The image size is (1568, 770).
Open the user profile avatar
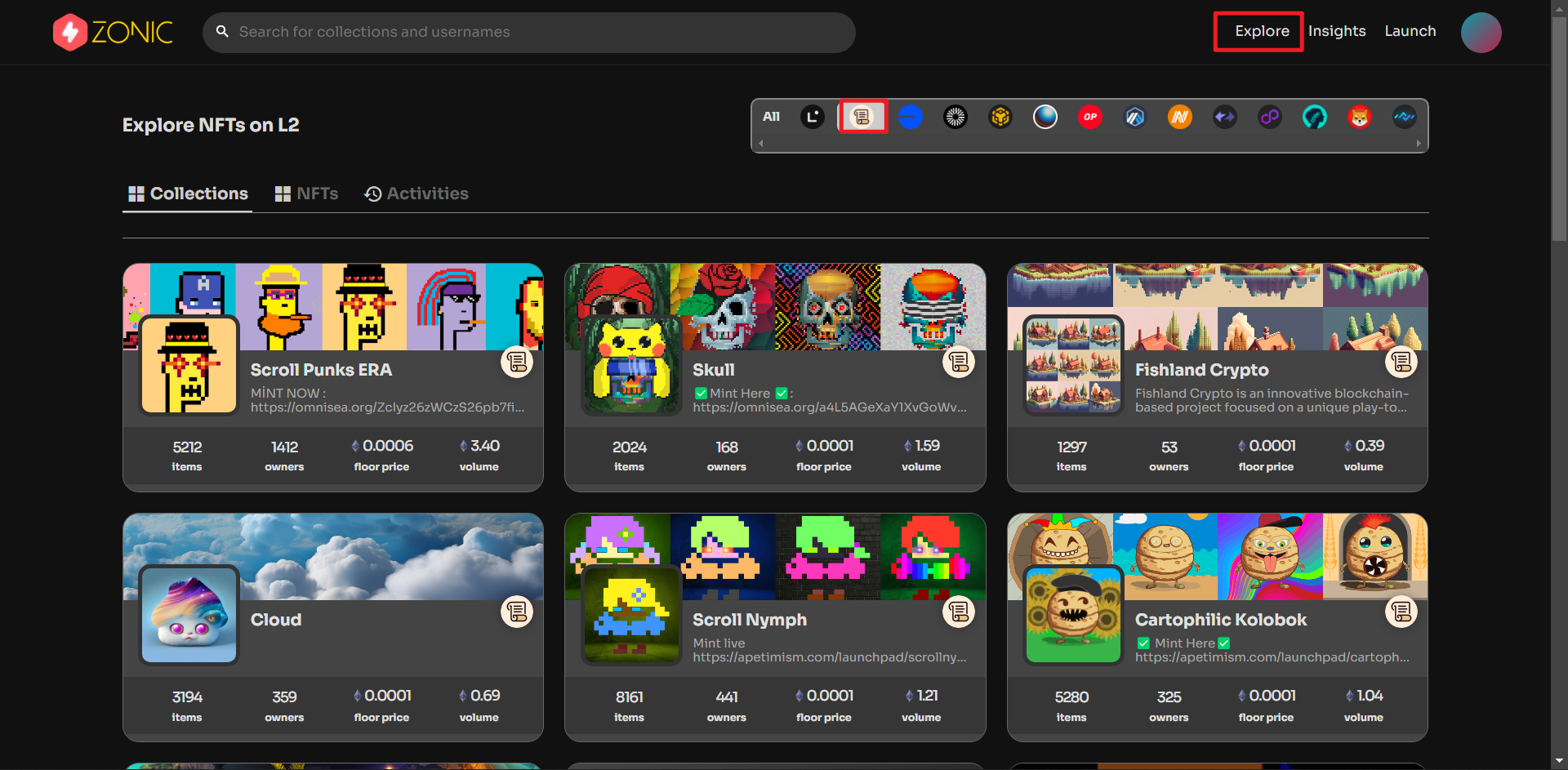[1481, 33]
